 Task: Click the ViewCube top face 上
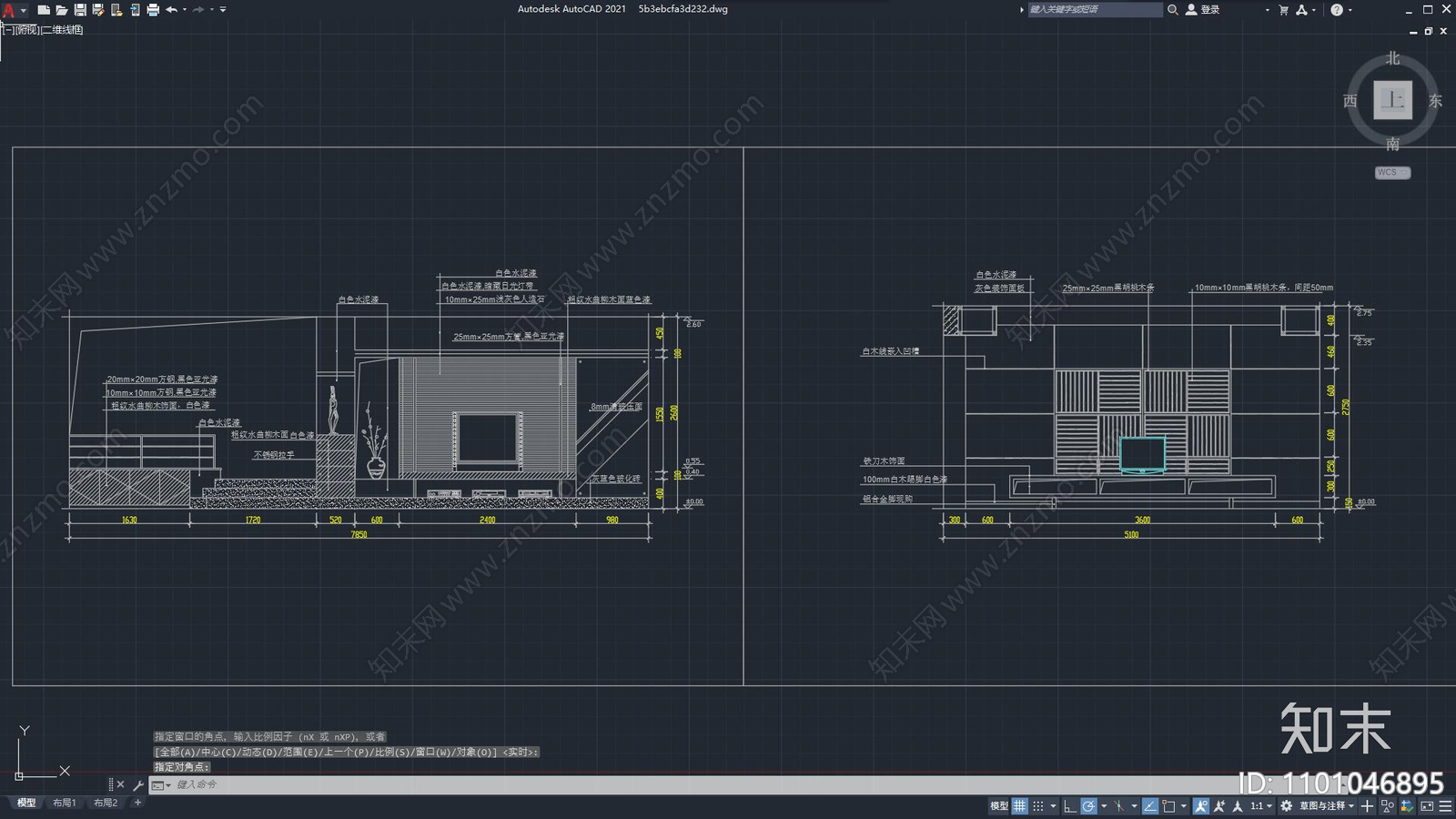tap(1392, 100)
